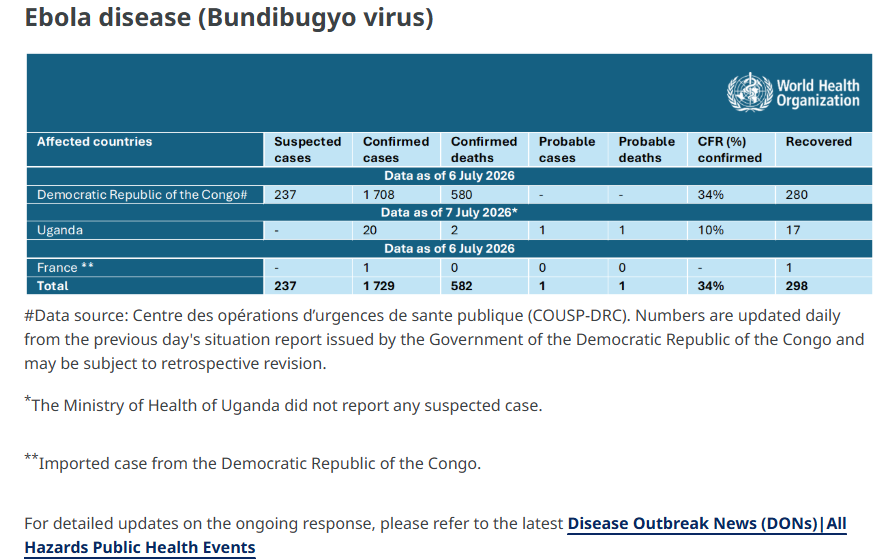Click the Suspected cases column header
Viewport: 879px width, 559px height.
[307, 150]
